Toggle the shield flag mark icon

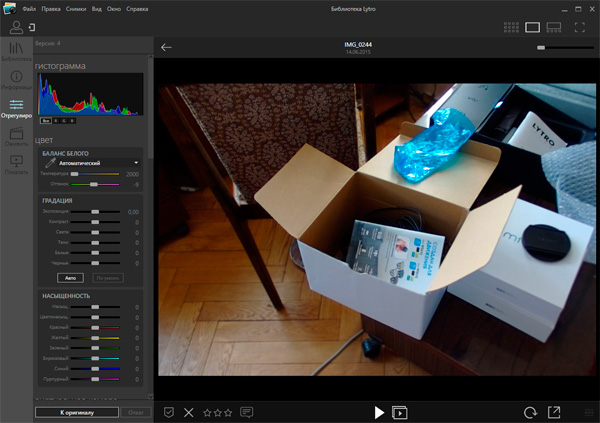pos(169,411)
